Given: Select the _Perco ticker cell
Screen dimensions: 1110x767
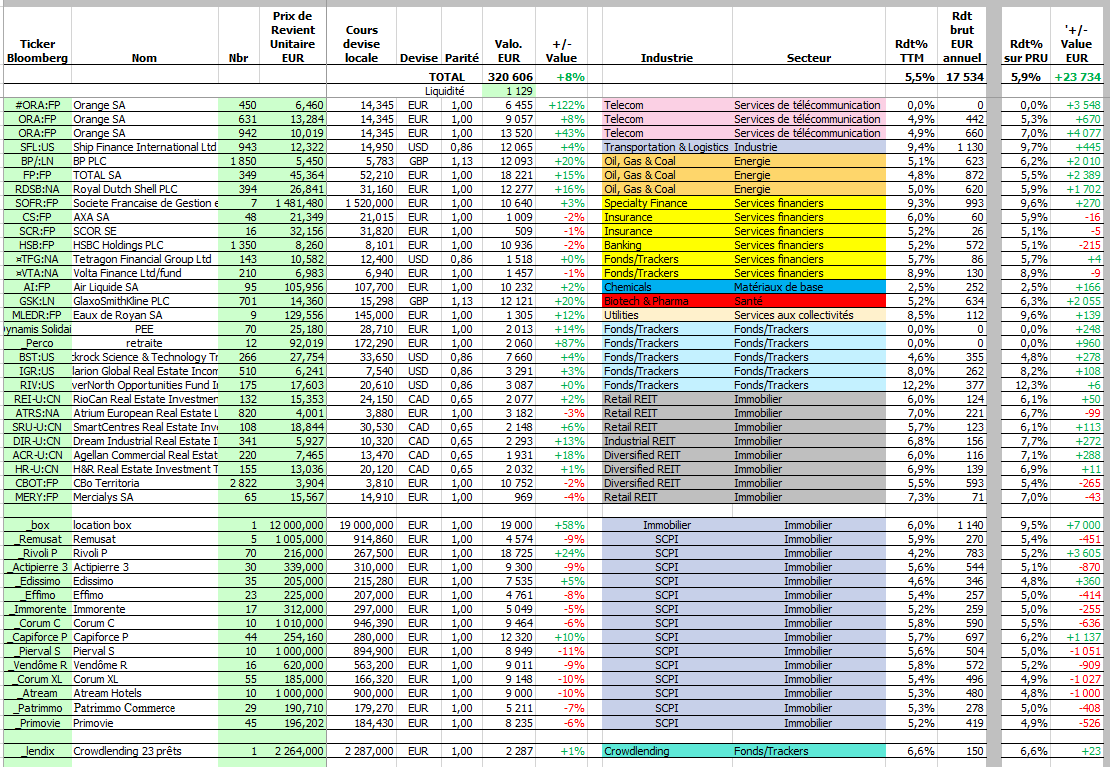Looking at the screenshot, I should pos(38,343).
